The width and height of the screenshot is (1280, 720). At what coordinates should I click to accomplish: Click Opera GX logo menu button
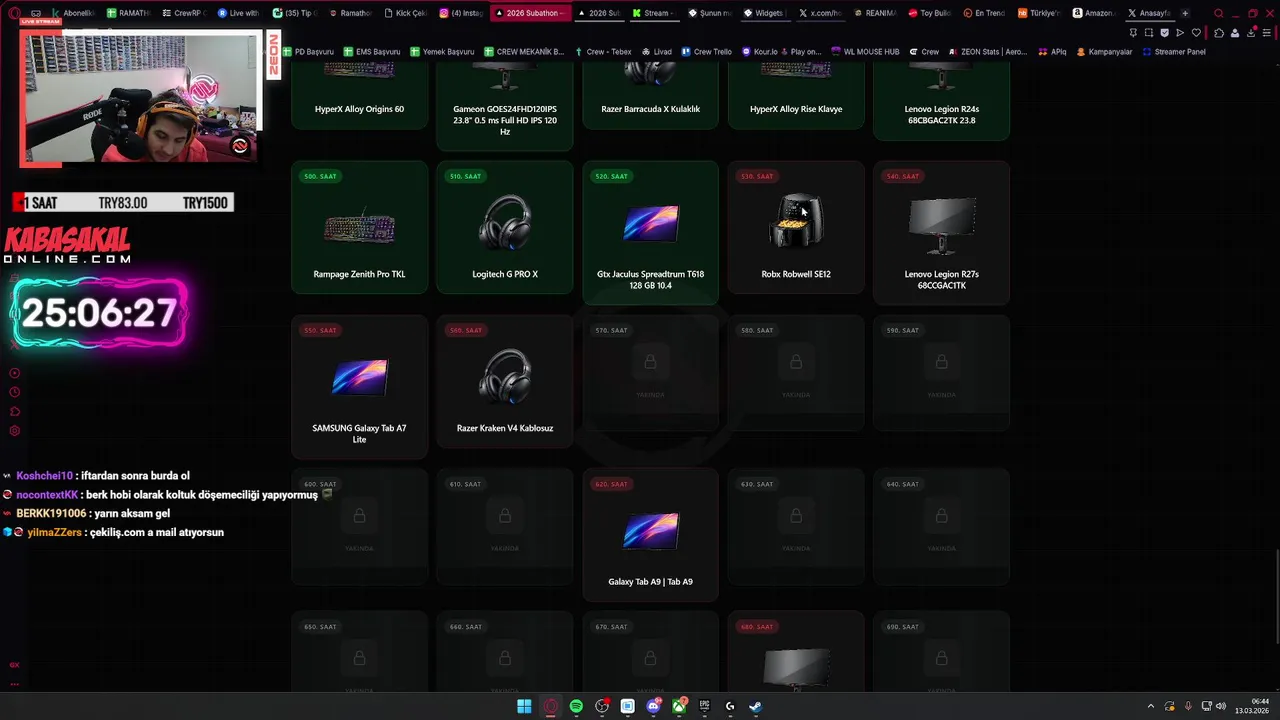pos(14,13)
